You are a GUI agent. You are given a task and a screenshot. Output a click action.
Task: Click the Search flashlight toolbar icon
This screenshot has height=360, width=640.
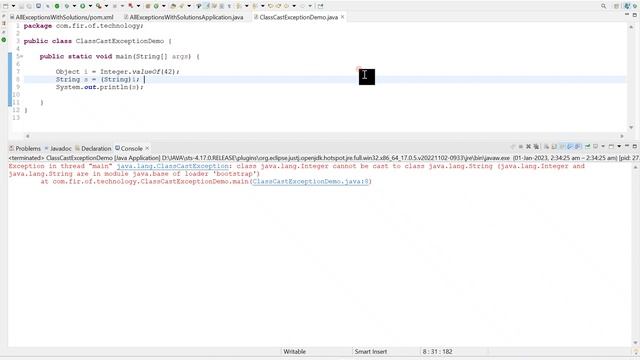click(182, 6)
